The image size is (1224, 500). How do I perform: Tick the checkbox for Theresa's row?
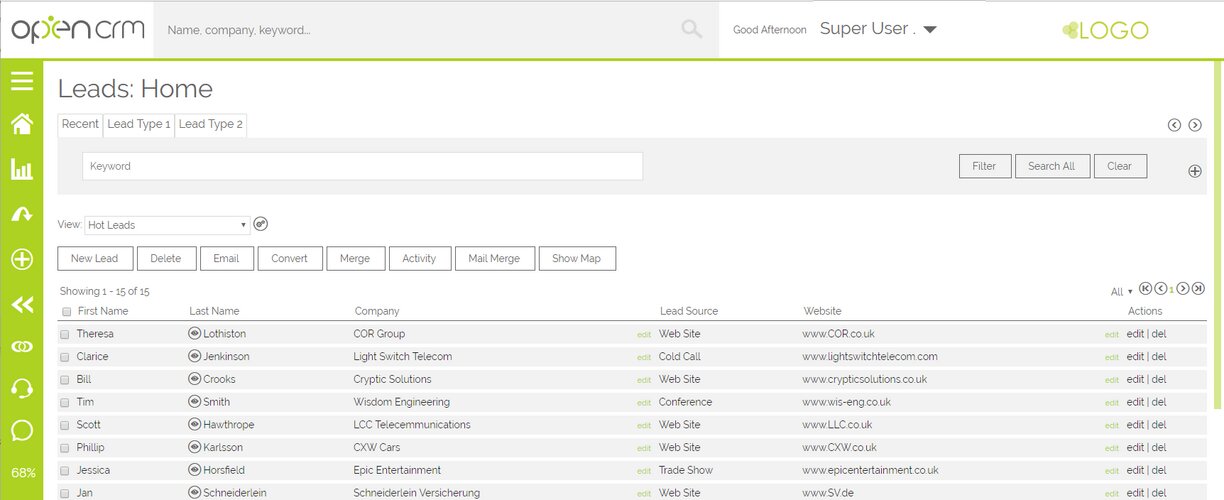pyautogui.click(x=65, y=334)
